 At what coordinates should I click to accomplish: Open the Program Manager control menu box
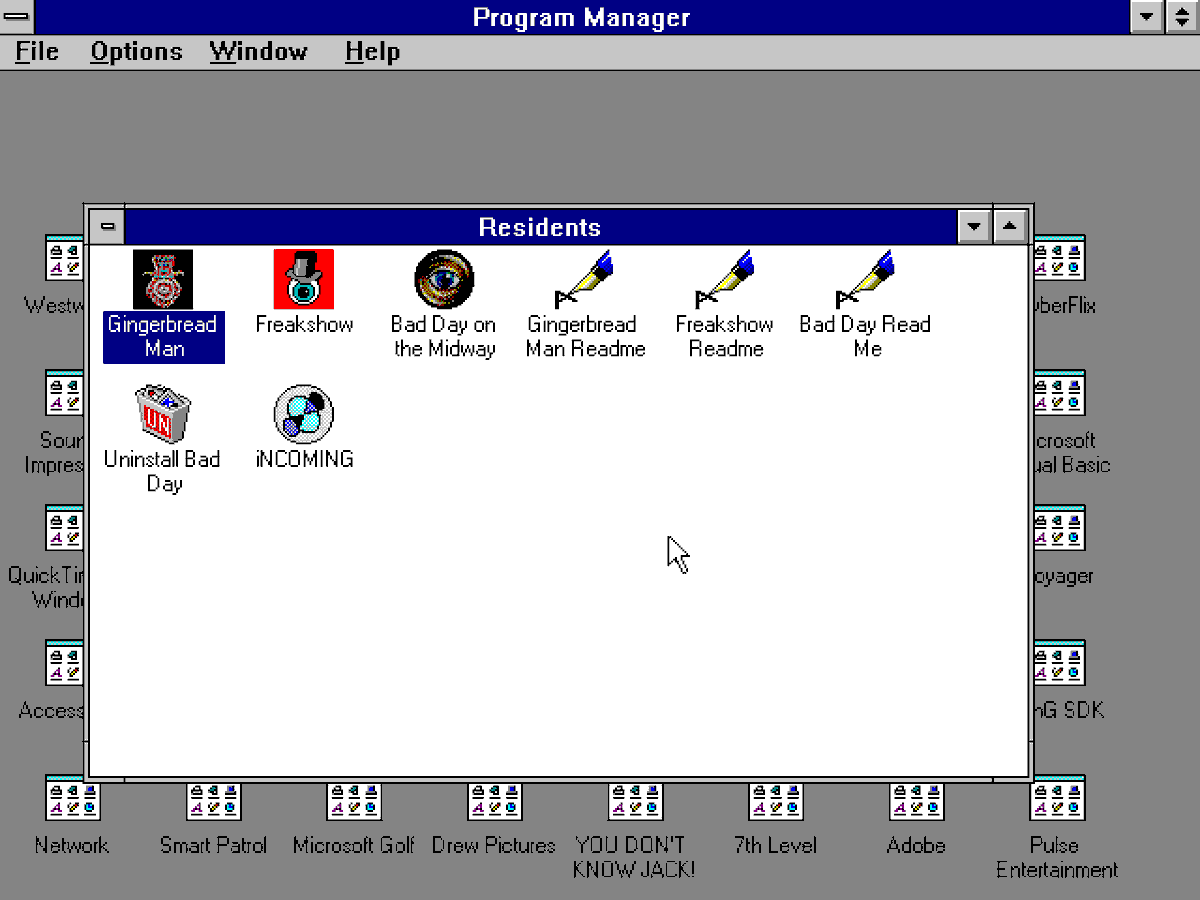point(17,17)
